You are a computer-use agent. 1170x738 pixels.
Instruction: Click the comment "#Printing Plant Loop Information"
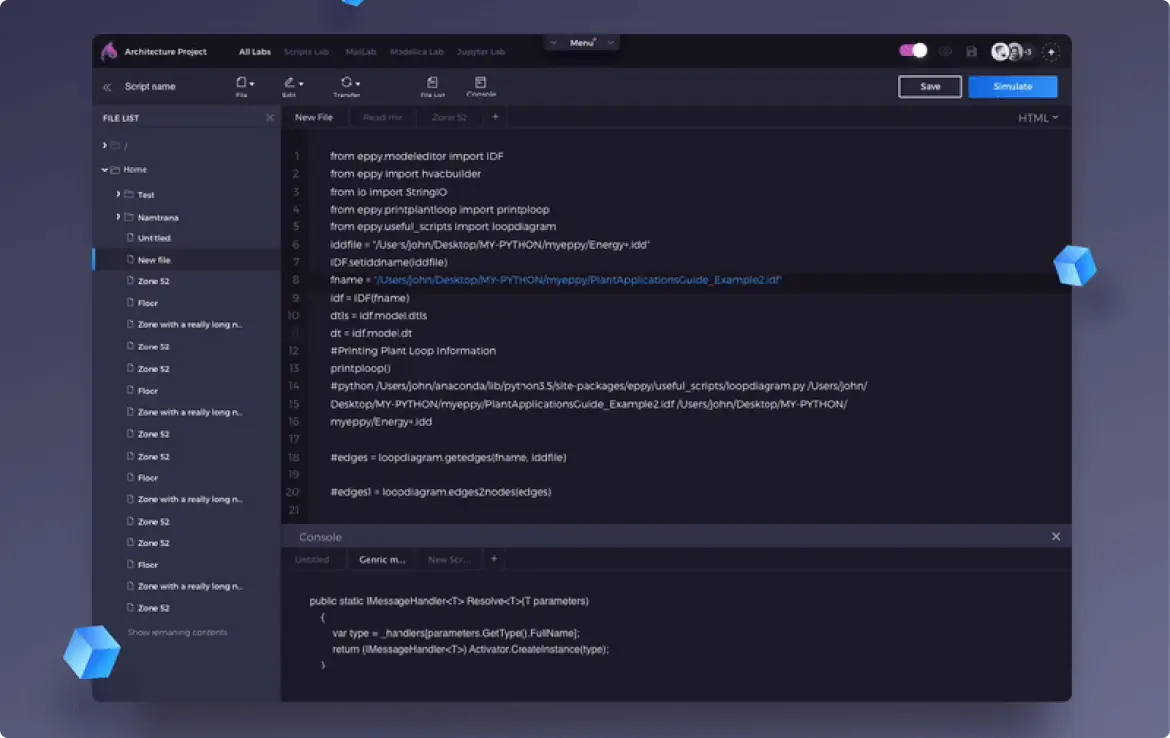point(413,351)
